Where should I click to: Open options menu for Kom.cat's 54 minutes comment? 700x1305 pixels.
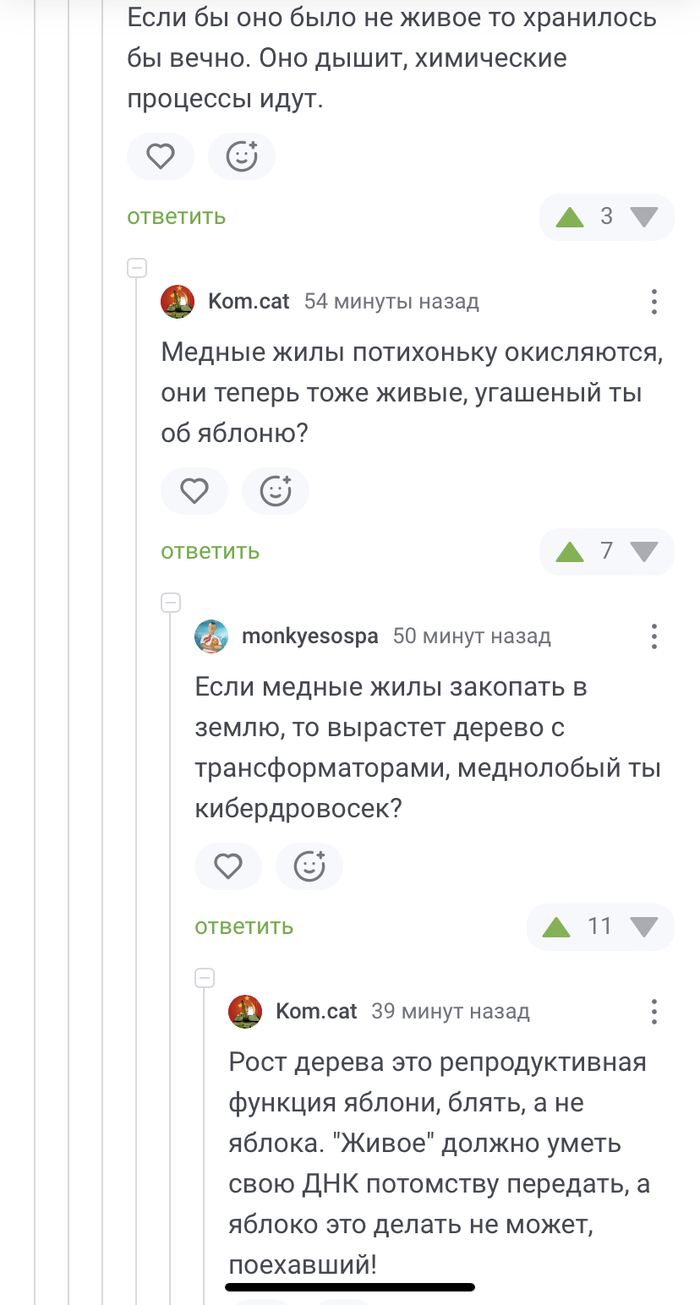pos(653,301)
